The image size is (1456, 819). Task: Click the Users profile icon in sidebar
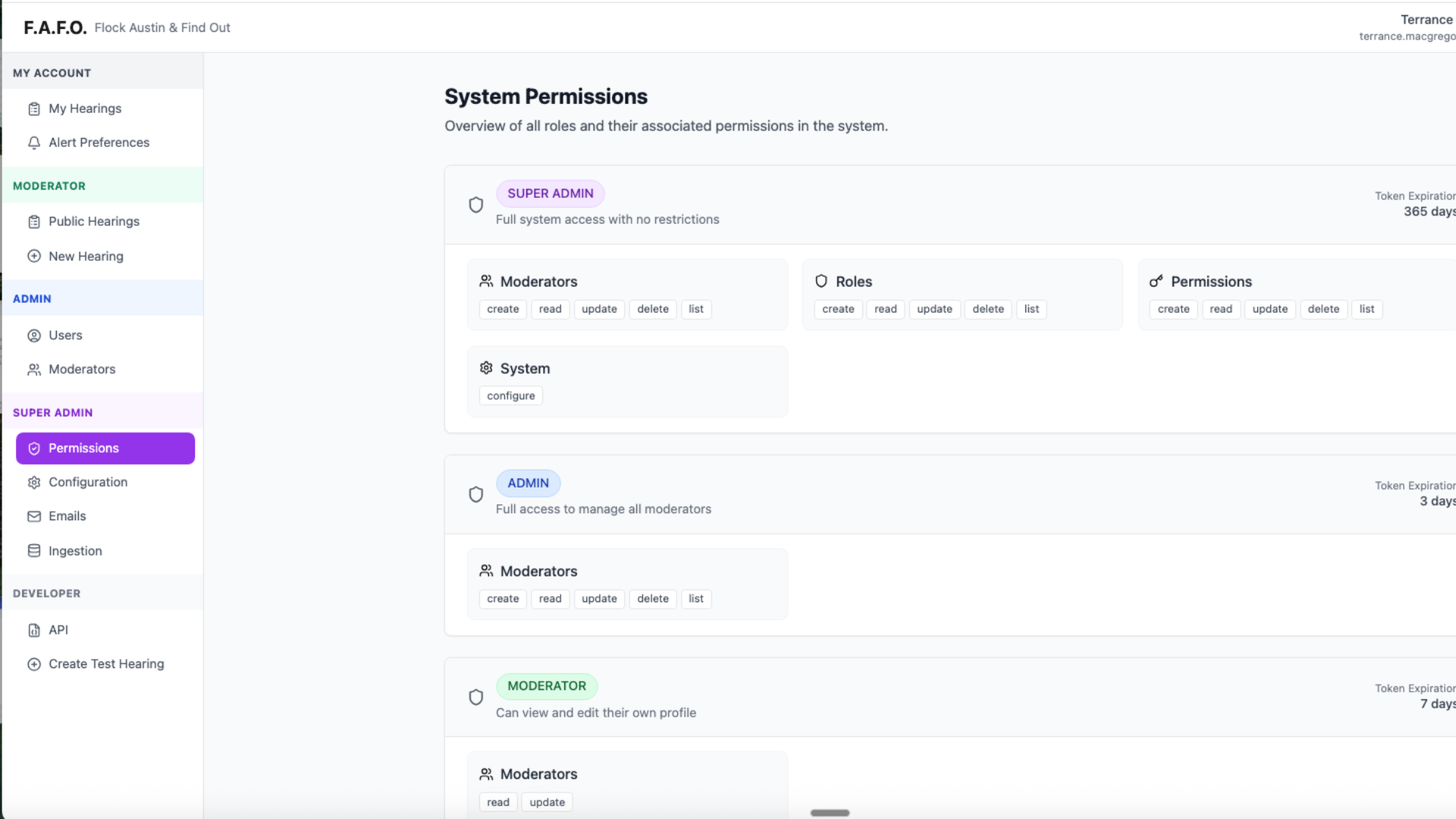tap(34, 335)
